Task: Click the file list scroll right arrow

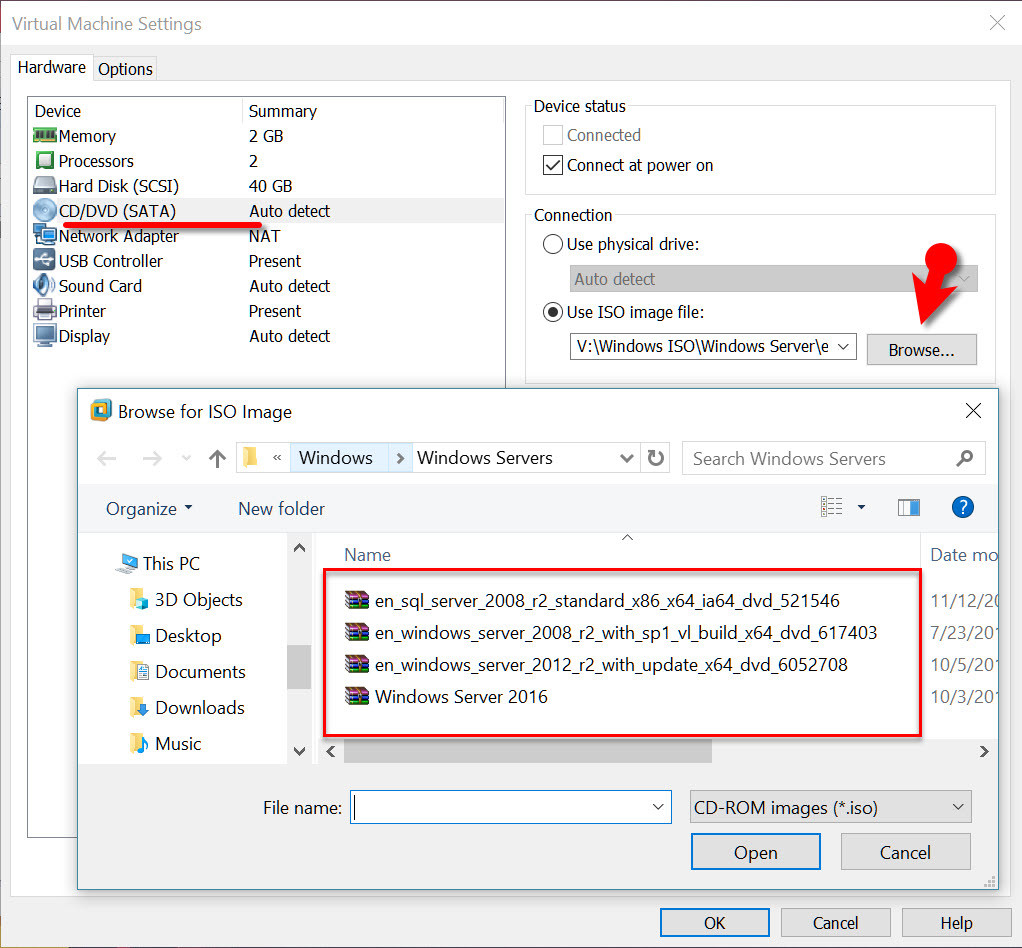Action: pyautogui.click(x=984, y=751)
